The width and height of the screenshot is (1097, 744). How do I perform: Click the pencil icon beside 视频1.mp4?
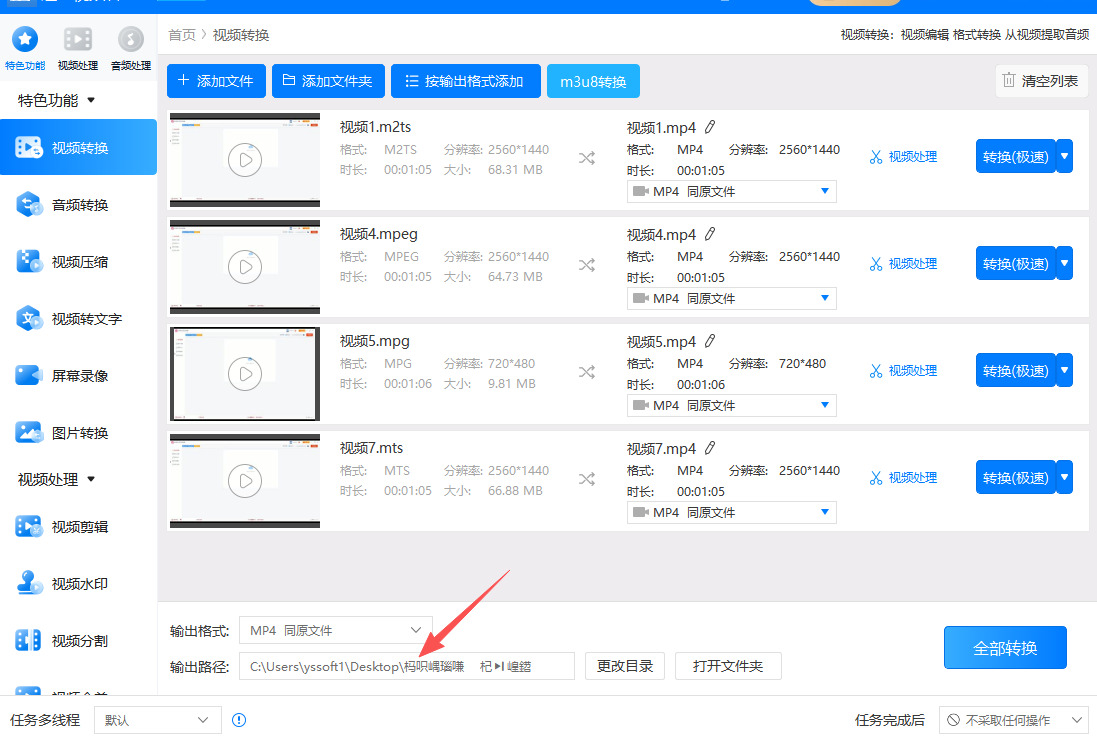point(710,127)
